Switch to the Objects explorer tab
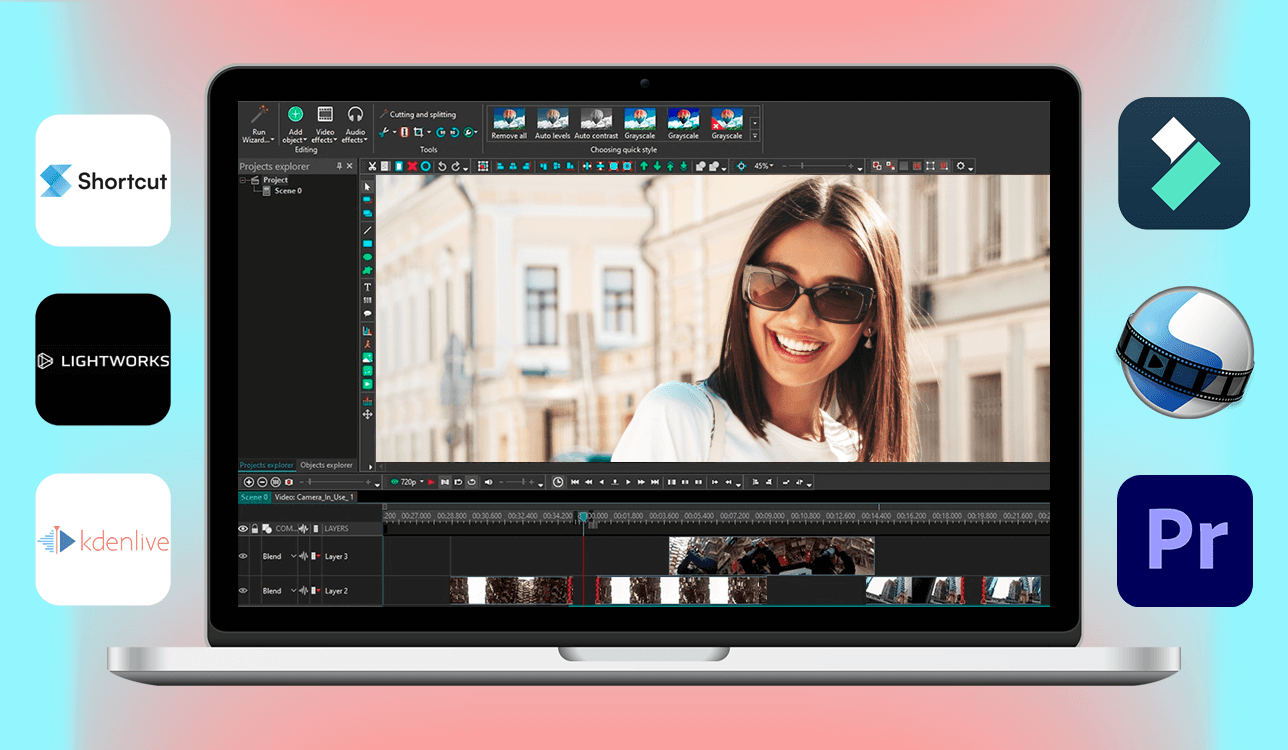This screenshot has width=1288, height=750. pos(327,465)
